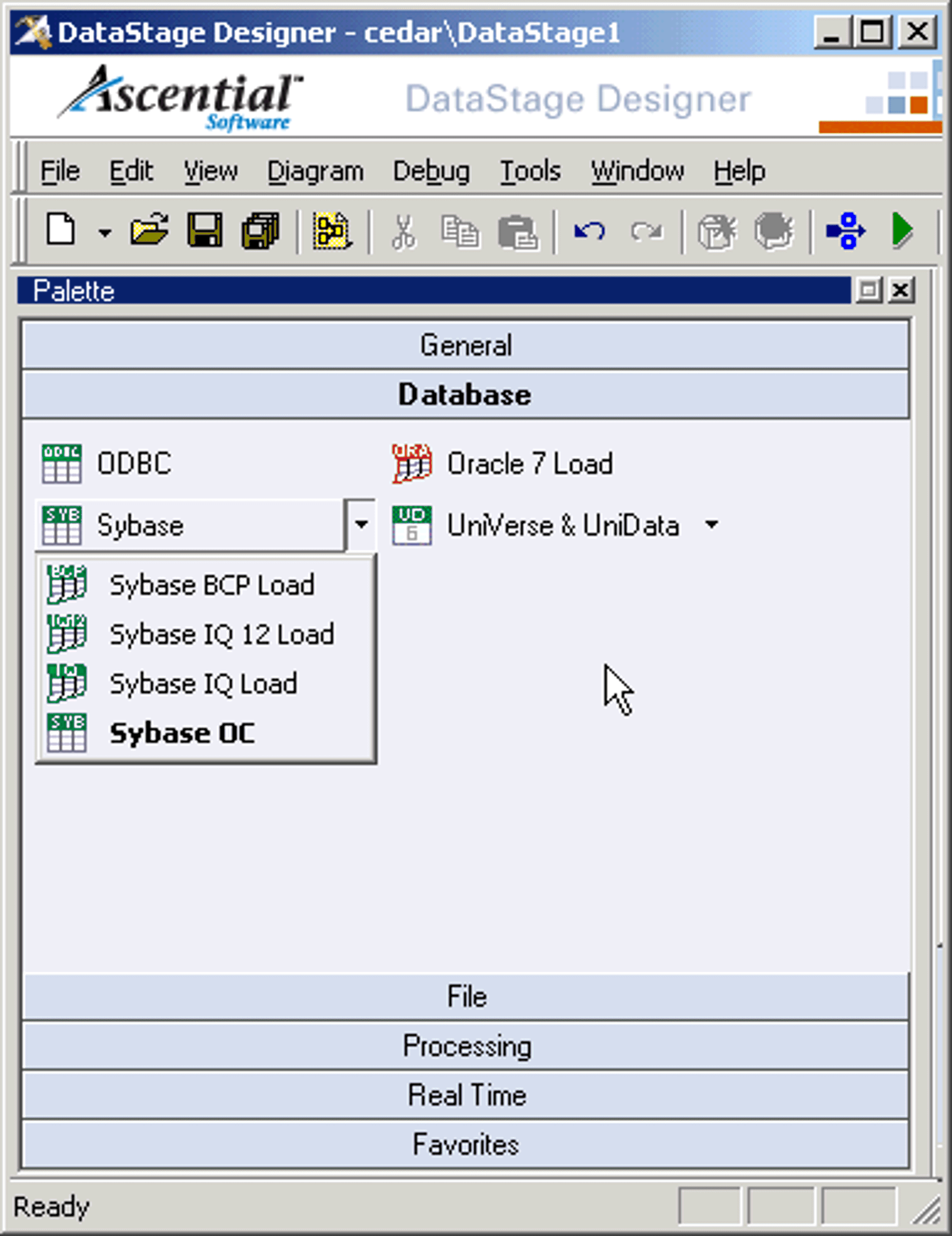Open the File menu
The width and height of the screenshot is (952, 1236).
60,171
